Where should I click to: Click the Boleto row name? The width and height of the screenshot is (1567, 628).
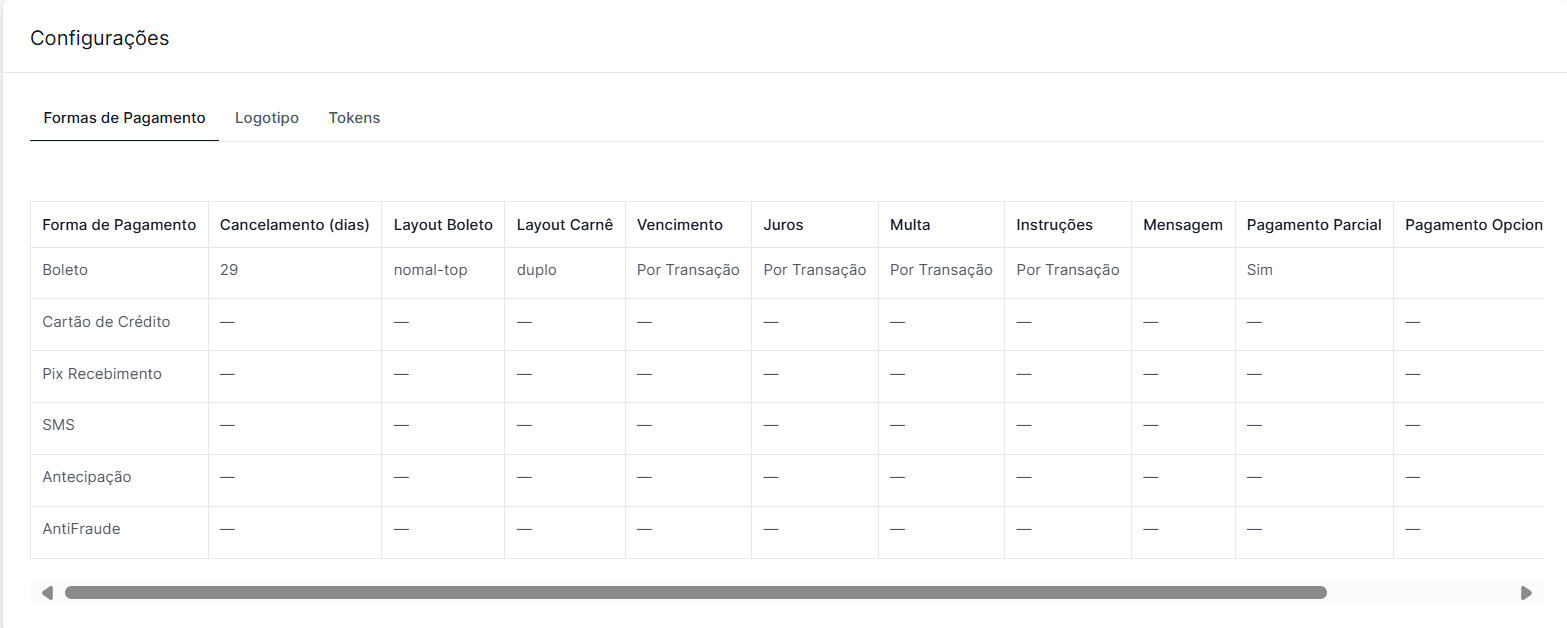tap(65, 270)
